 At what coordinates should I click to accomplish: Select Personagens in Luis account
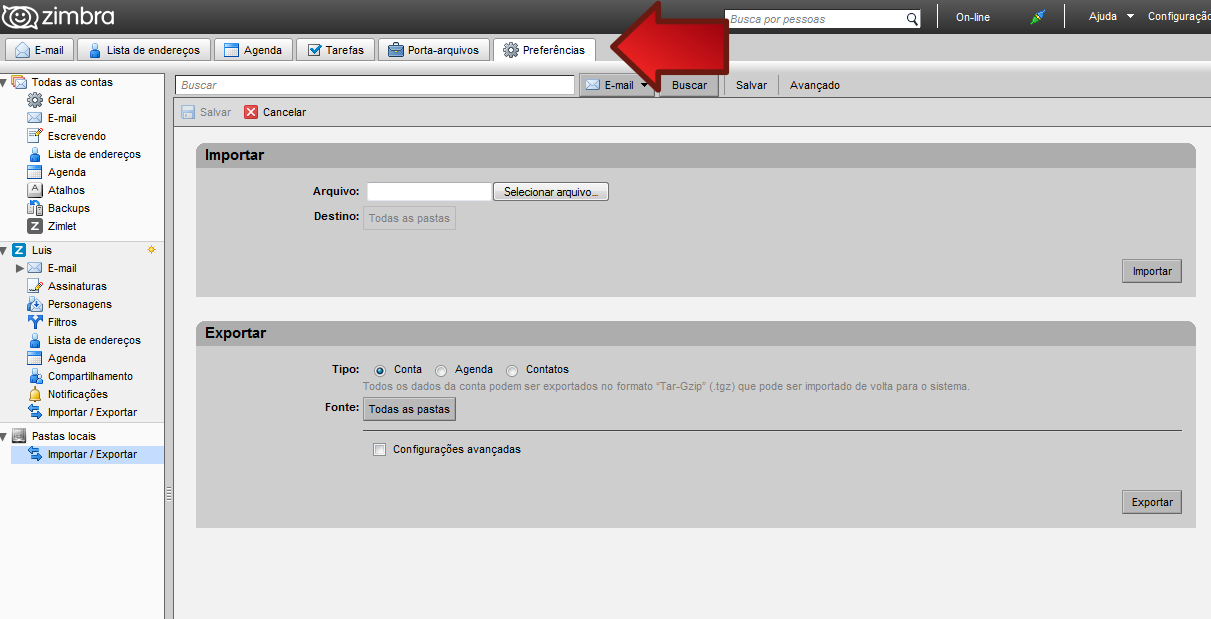(x=79, y=304)
